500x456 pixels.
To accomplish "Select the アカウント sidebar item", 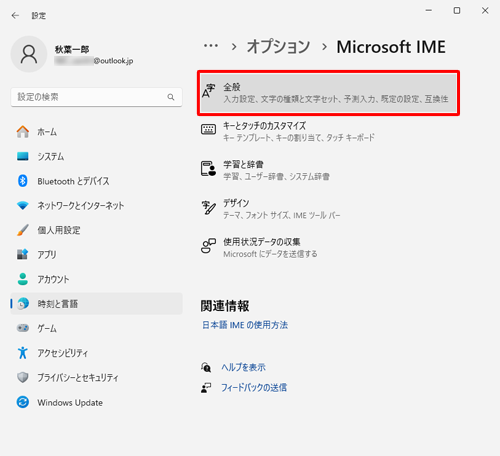I will [x=96, y=279].
